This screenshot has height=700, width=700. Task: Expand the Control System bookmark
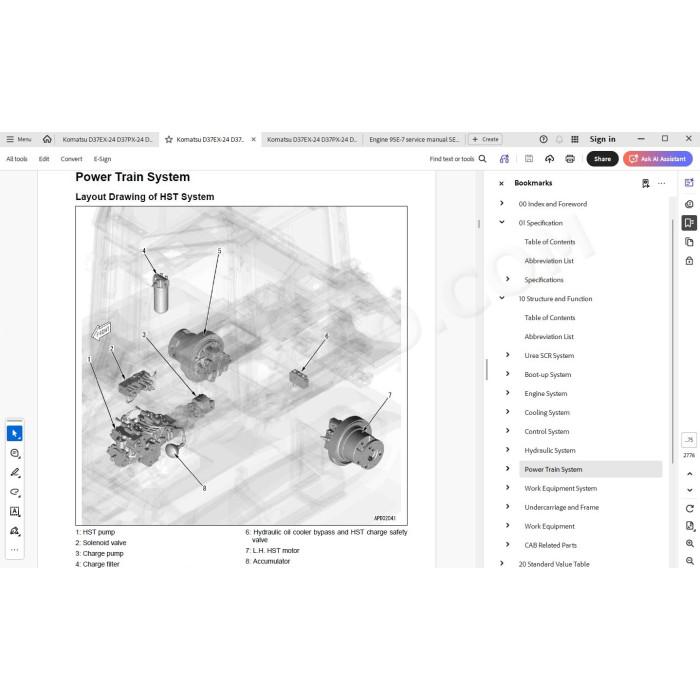(508, 431)
